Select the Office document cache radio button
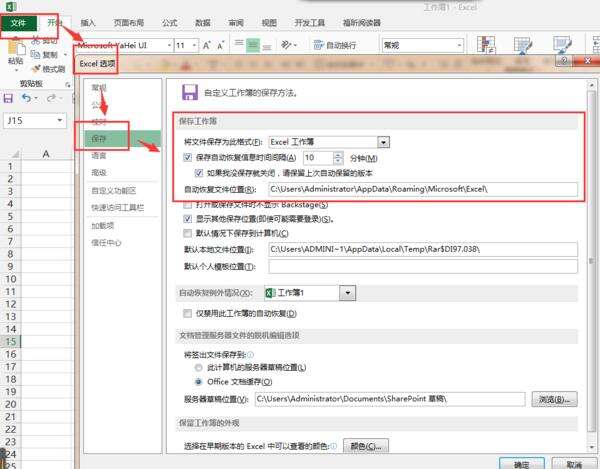Viewport: 600px width, 469px height. coord(199,381)
